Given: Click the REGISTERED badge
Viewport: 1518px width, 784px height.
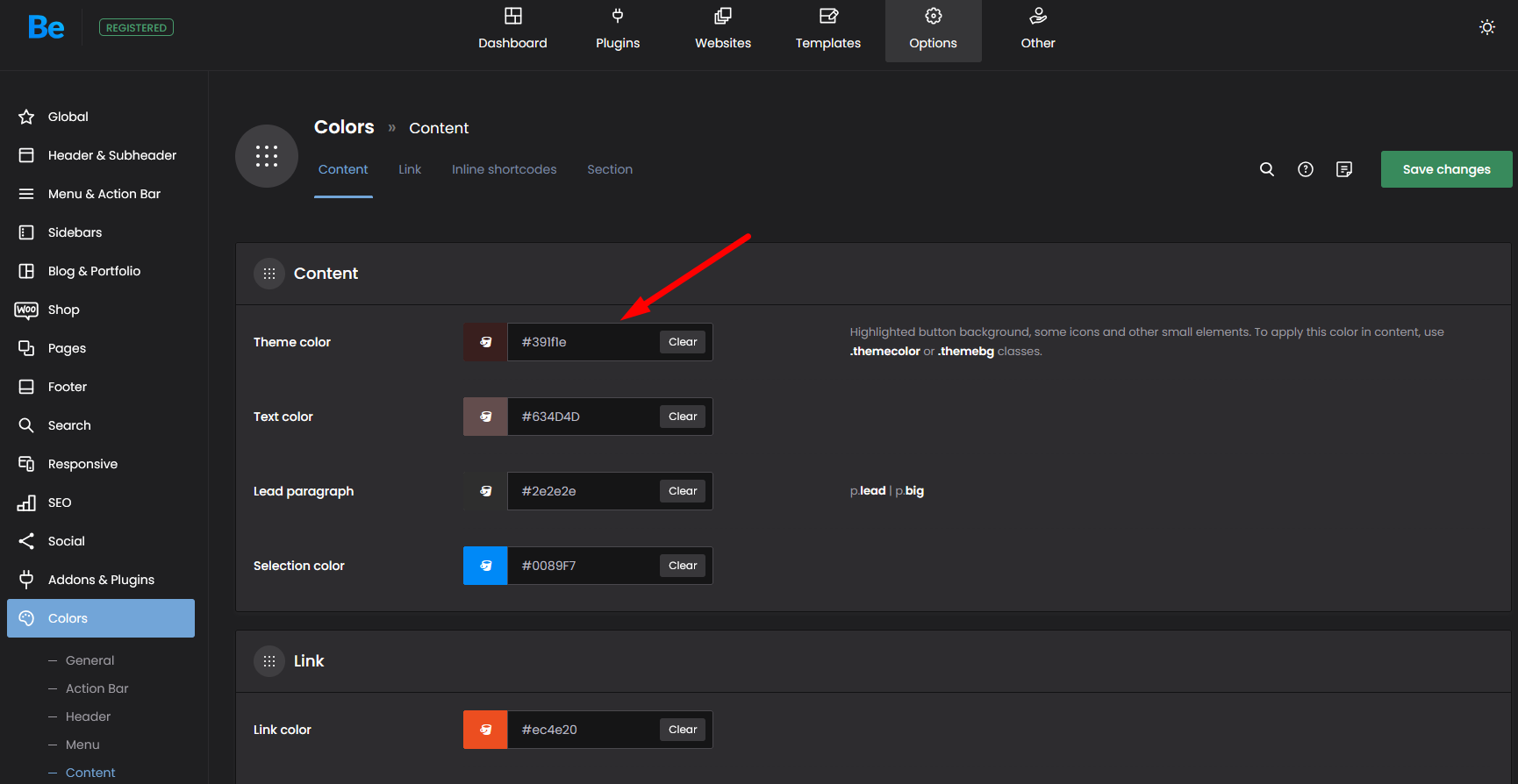Looking at the screenshot, I should 136,27.
